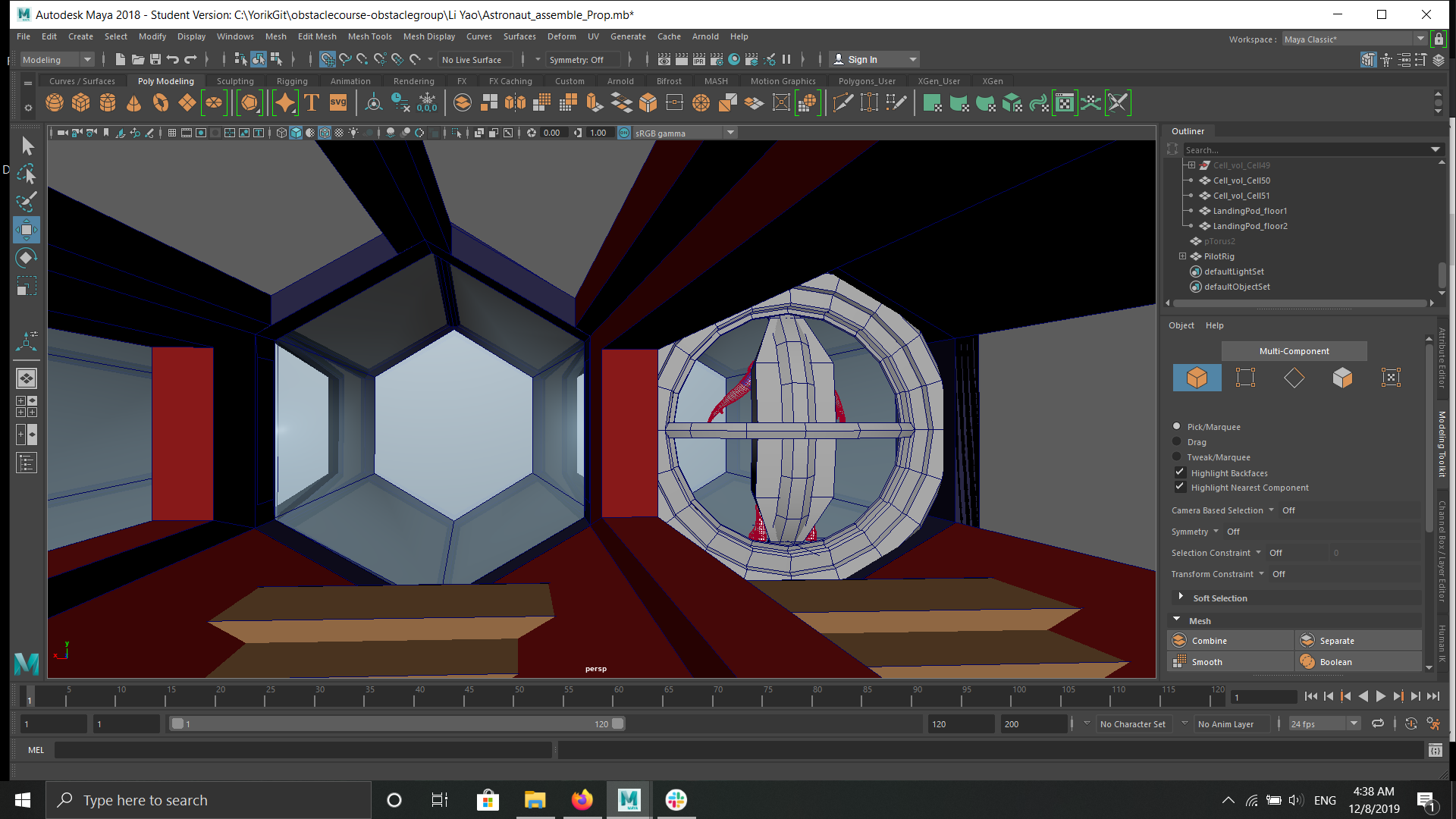Toggle Highlight Nearest Component checkbox
Image resolution: width=1456 pixels, height=819 pixels.
[x=1180, y=487]
